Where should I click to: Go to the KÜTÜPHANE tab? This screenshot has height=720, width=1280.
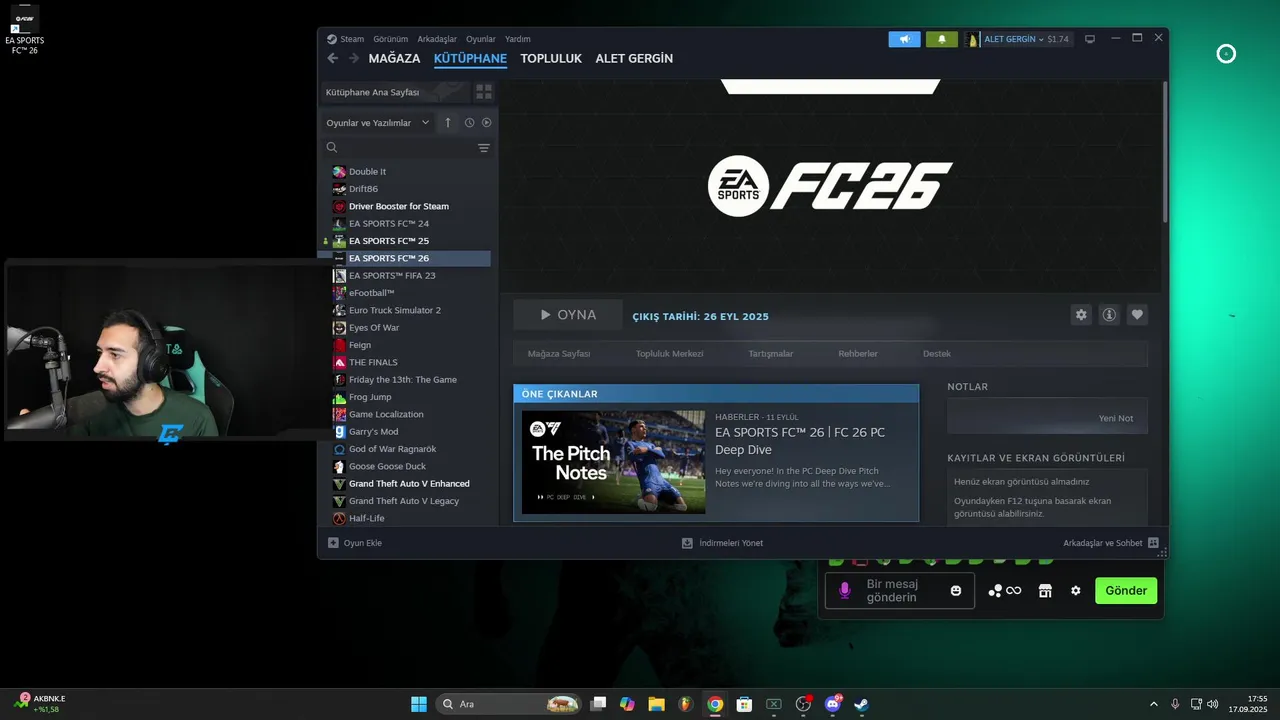pos(470,58)
